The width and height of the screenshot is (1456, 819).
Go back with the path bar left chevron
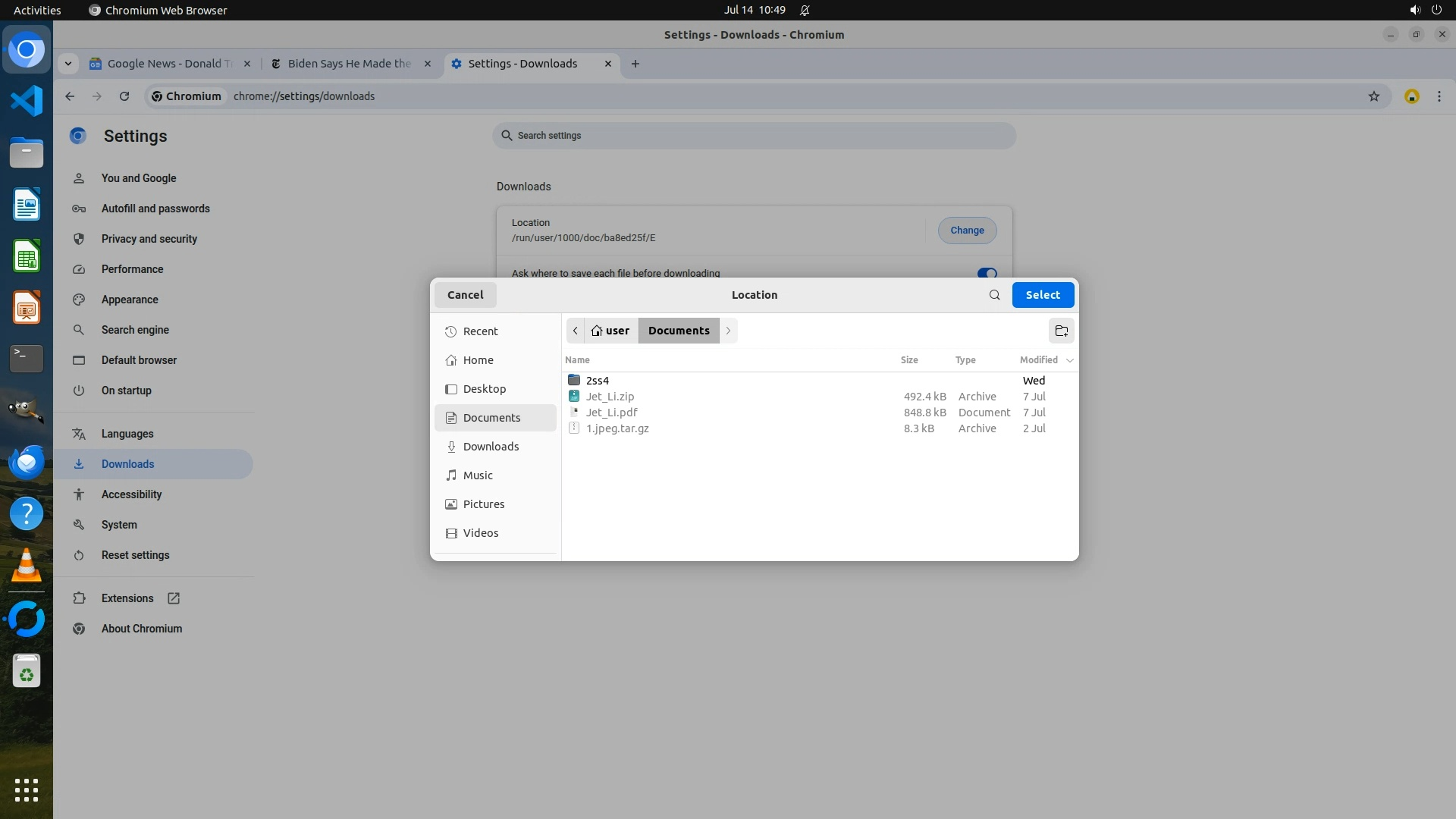click(x=576, y=331)
